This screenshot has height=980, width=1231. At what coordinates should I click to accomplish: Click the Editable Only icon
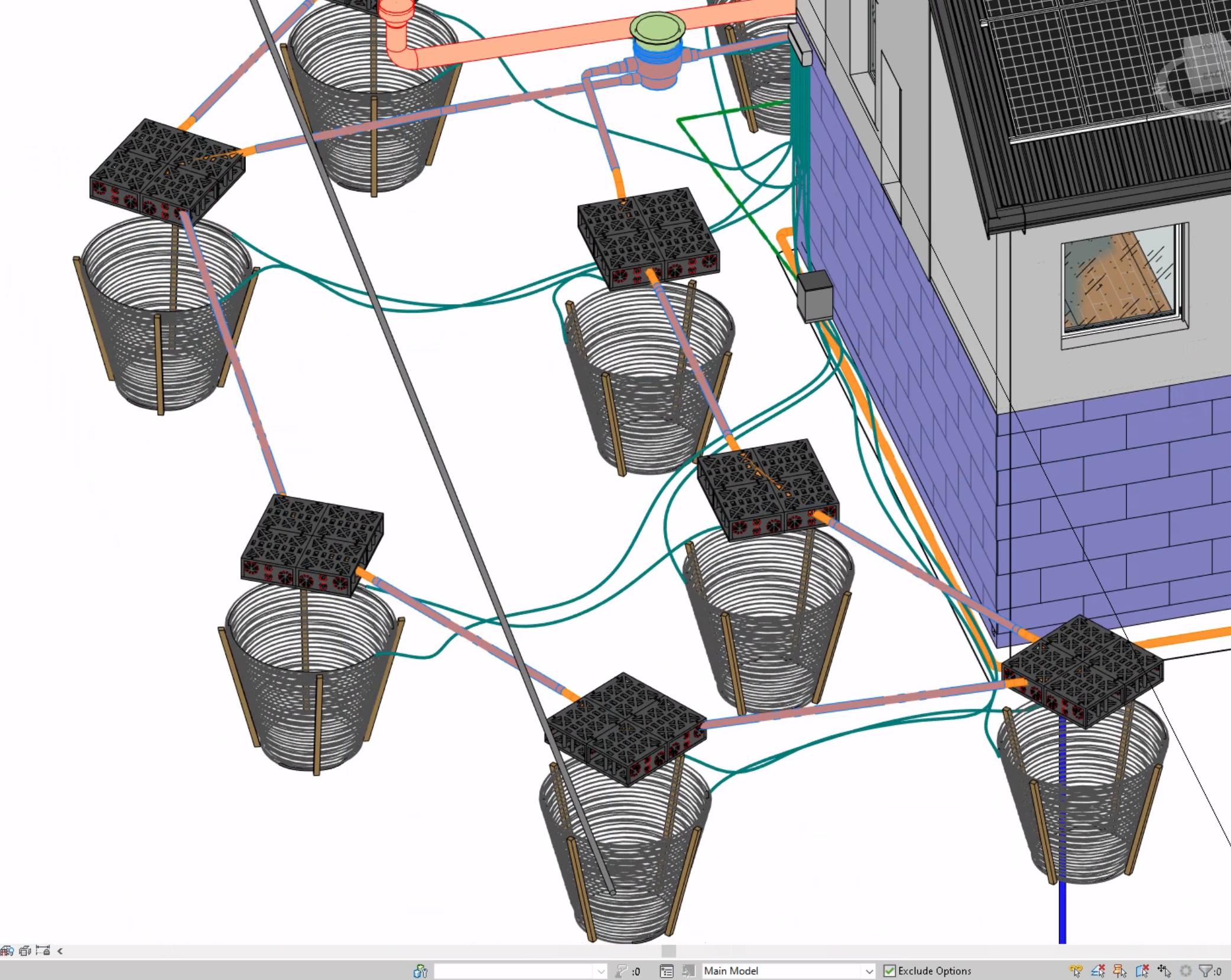click(621, 971)
